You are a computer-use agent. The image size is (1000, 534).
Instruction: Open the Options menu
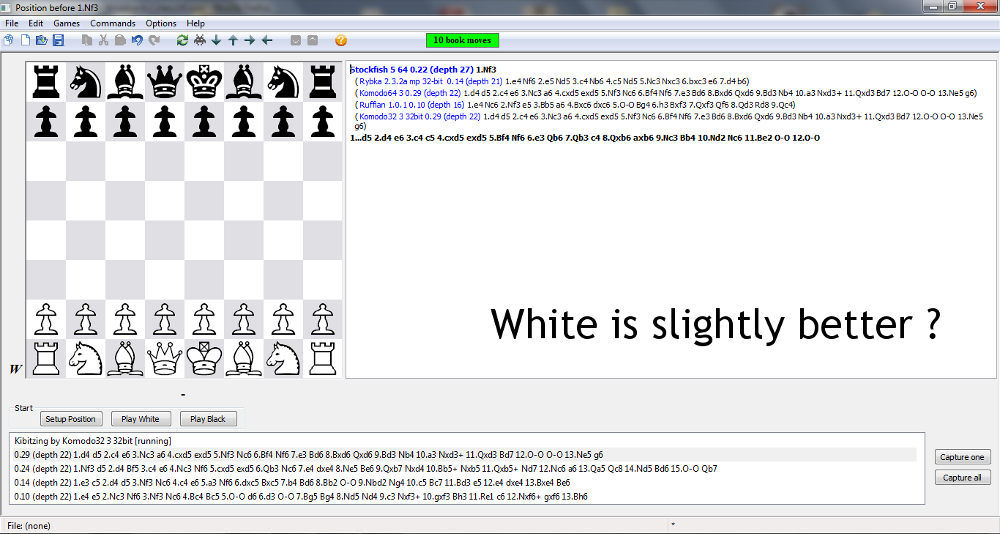tap(161, 23)
